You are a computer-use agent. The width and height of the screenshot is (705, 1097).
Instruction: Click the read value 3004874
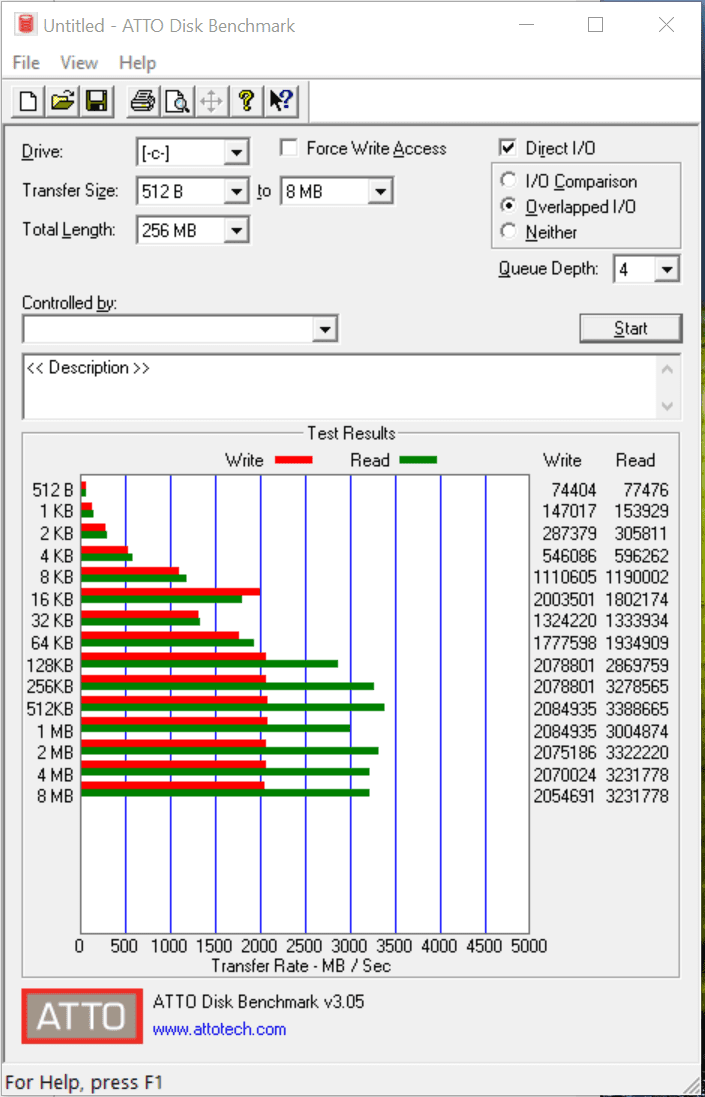click(x=637, y=731)
